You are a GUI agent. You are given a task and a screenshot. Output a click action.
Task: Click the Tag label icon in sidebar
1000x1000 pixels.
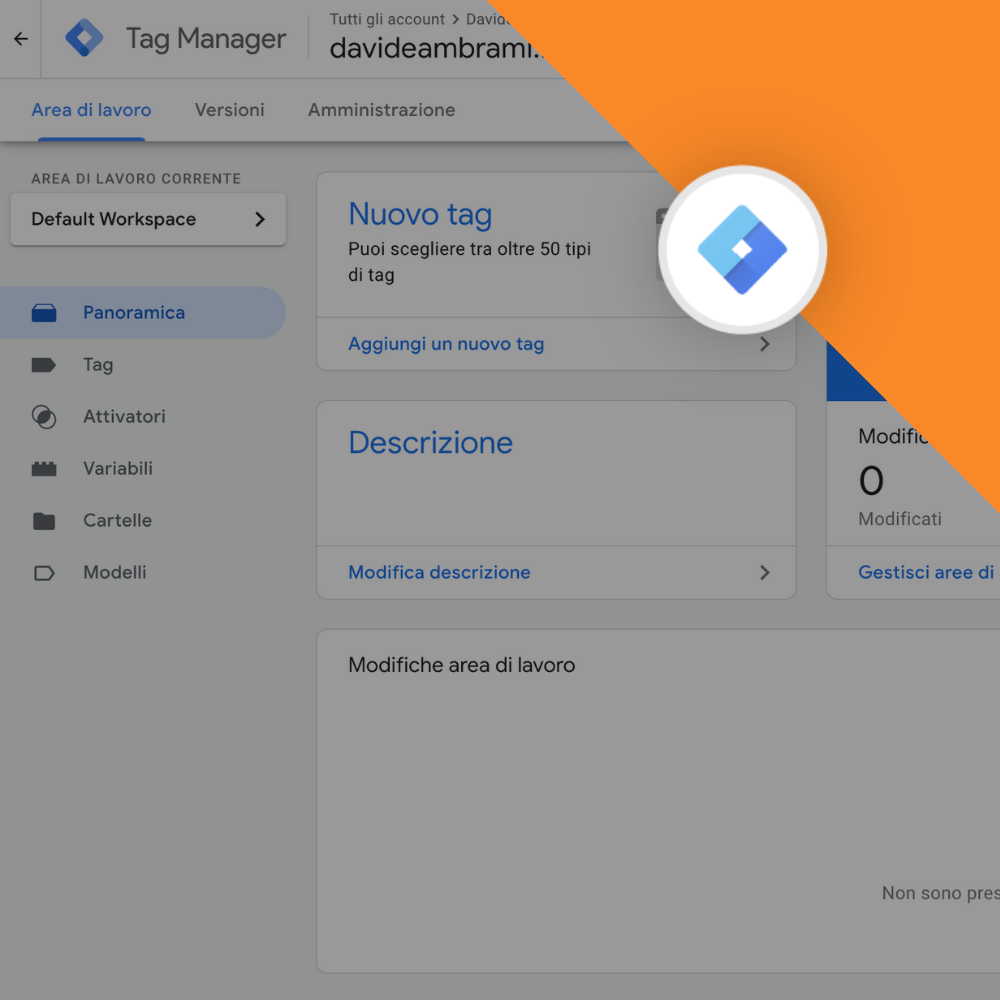click(44, 365)
